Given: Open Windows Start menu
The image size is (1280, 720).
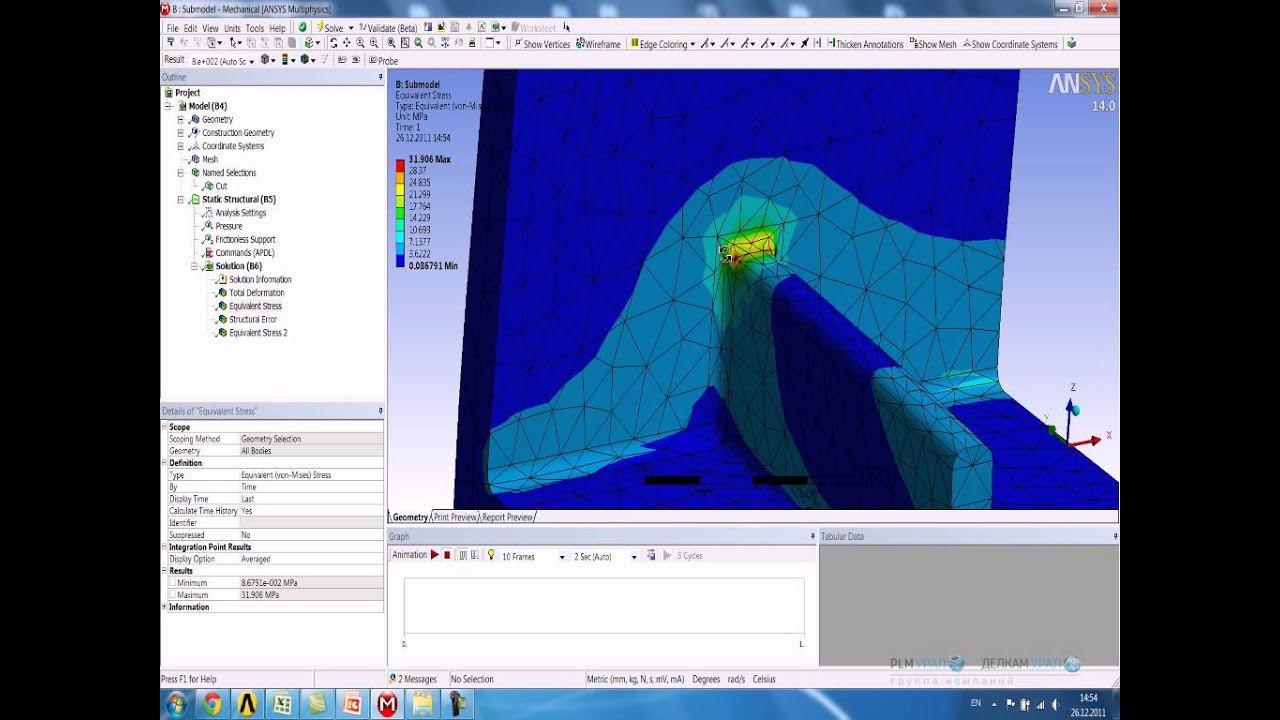Looking at the screenshot, I should [x=176, y=704].
